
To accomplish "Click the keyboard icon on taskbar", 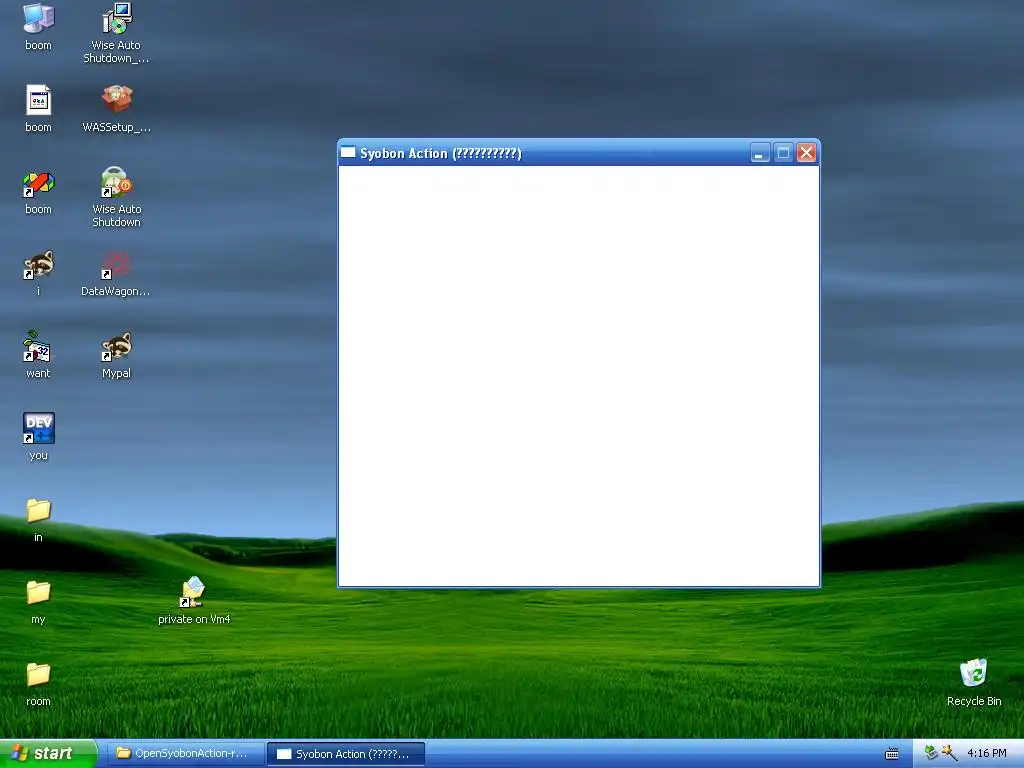I will pos(891,754).
